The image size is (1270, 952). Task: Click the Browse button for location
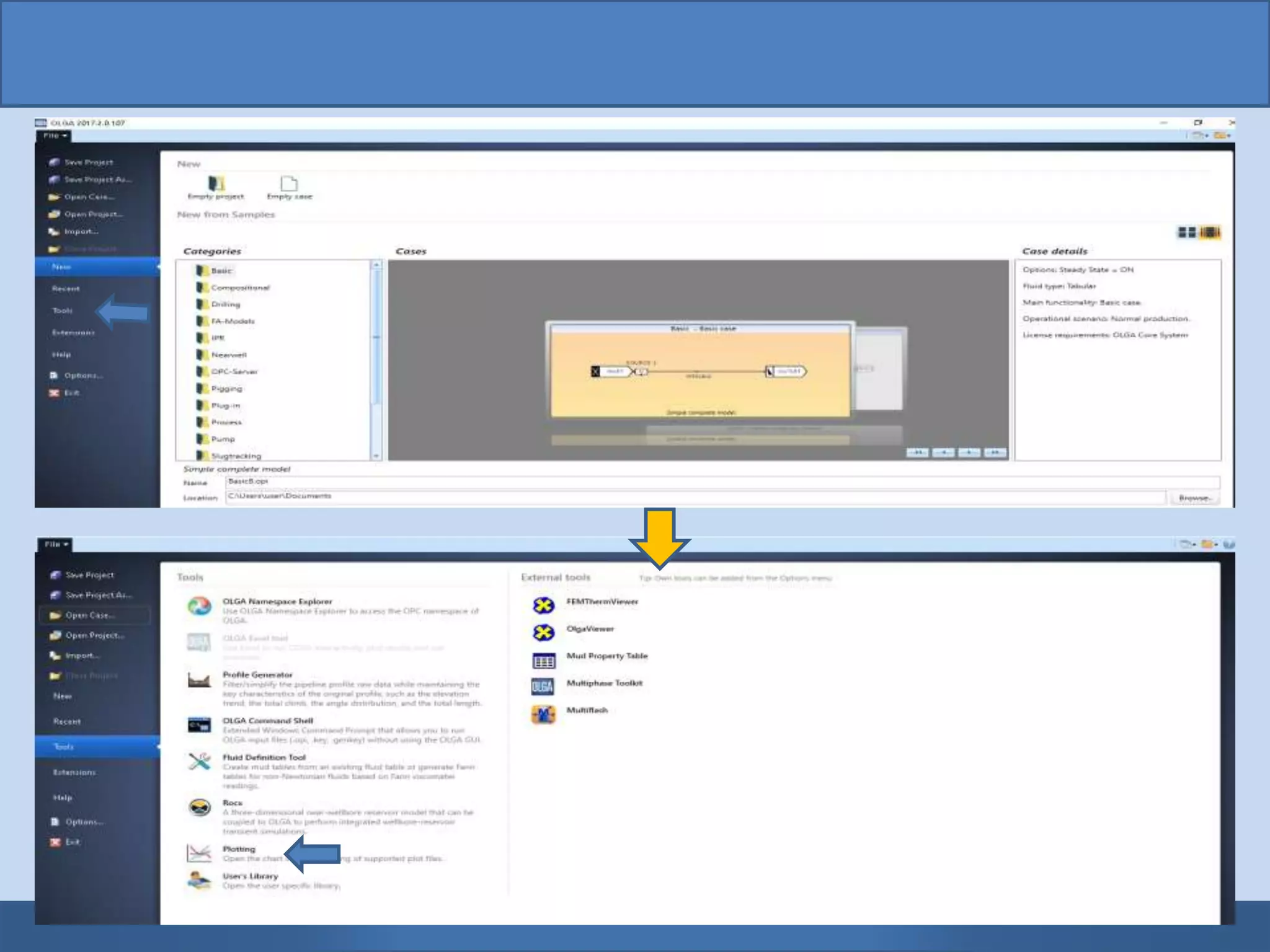pyautogui.click(x=1194, y=498)
